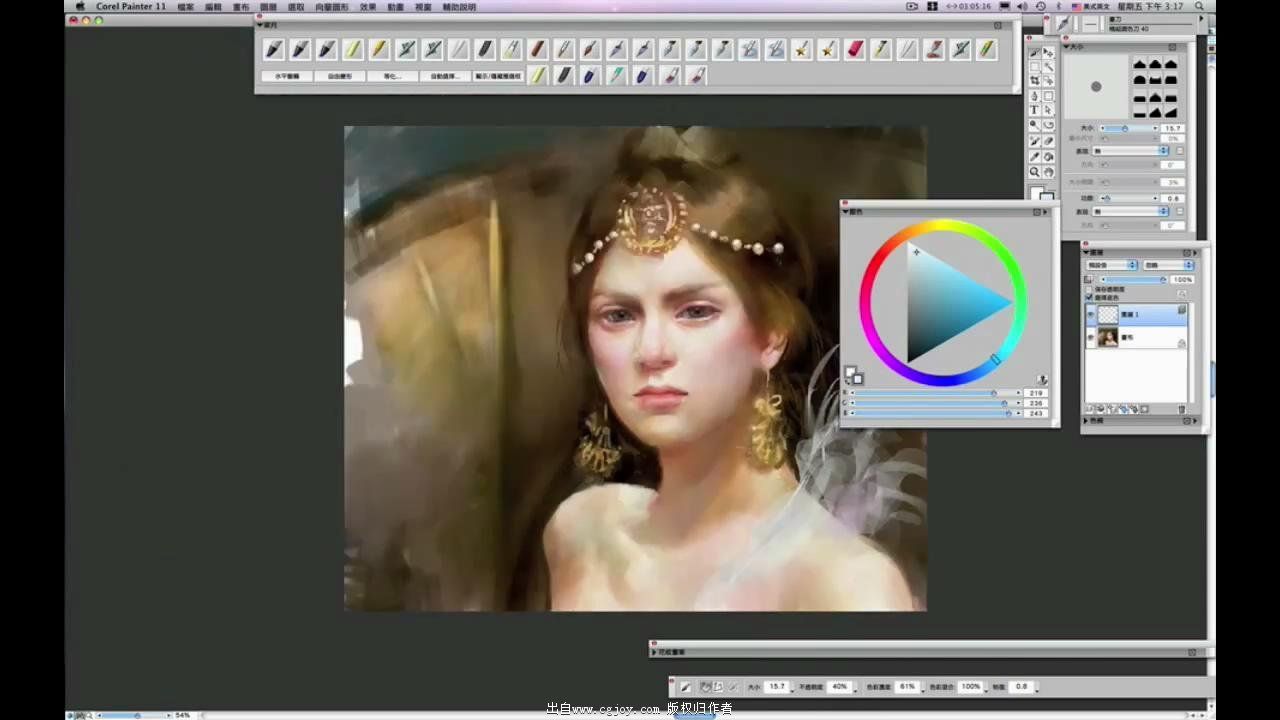
Task: Open the size expression dropdown
Action: tap(1130, 150)
